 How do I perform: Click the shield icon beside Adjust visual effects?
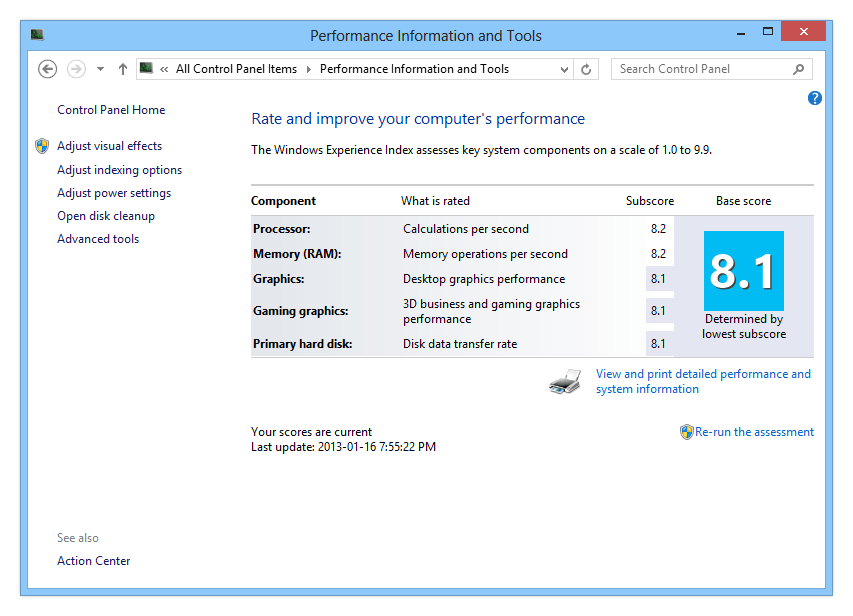42,146
